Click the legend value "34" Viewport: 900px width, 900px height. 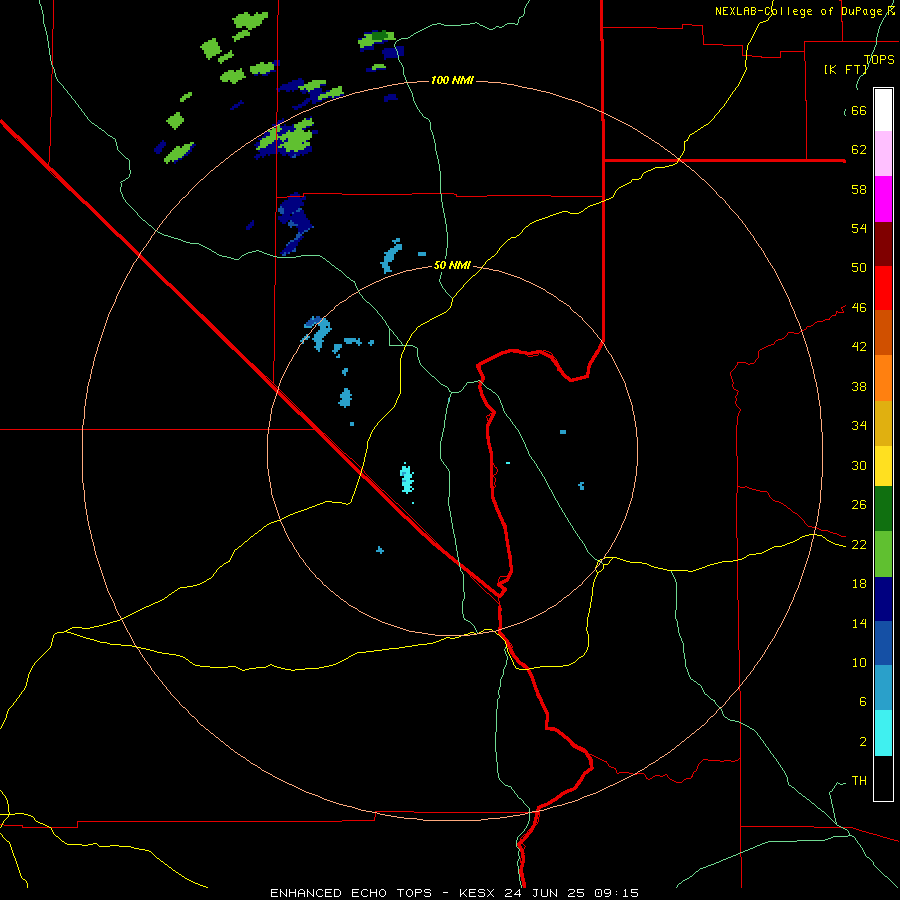coord(859,426)
